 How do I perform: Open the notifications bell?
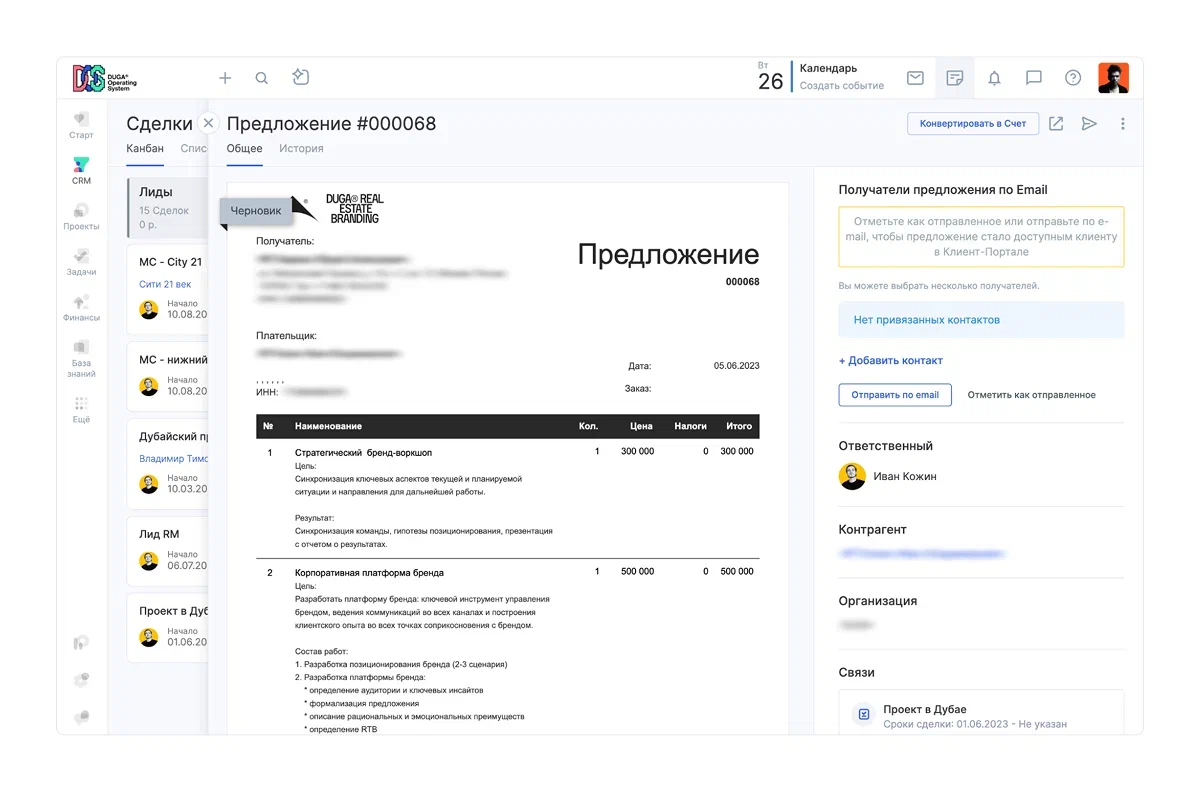pos(994,78)
